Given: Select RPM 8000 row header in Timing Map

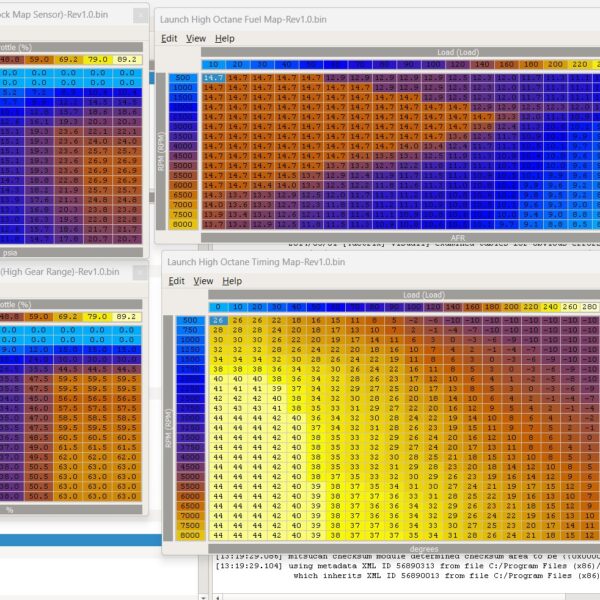Looking at the screenshot, I should [190, 536].
